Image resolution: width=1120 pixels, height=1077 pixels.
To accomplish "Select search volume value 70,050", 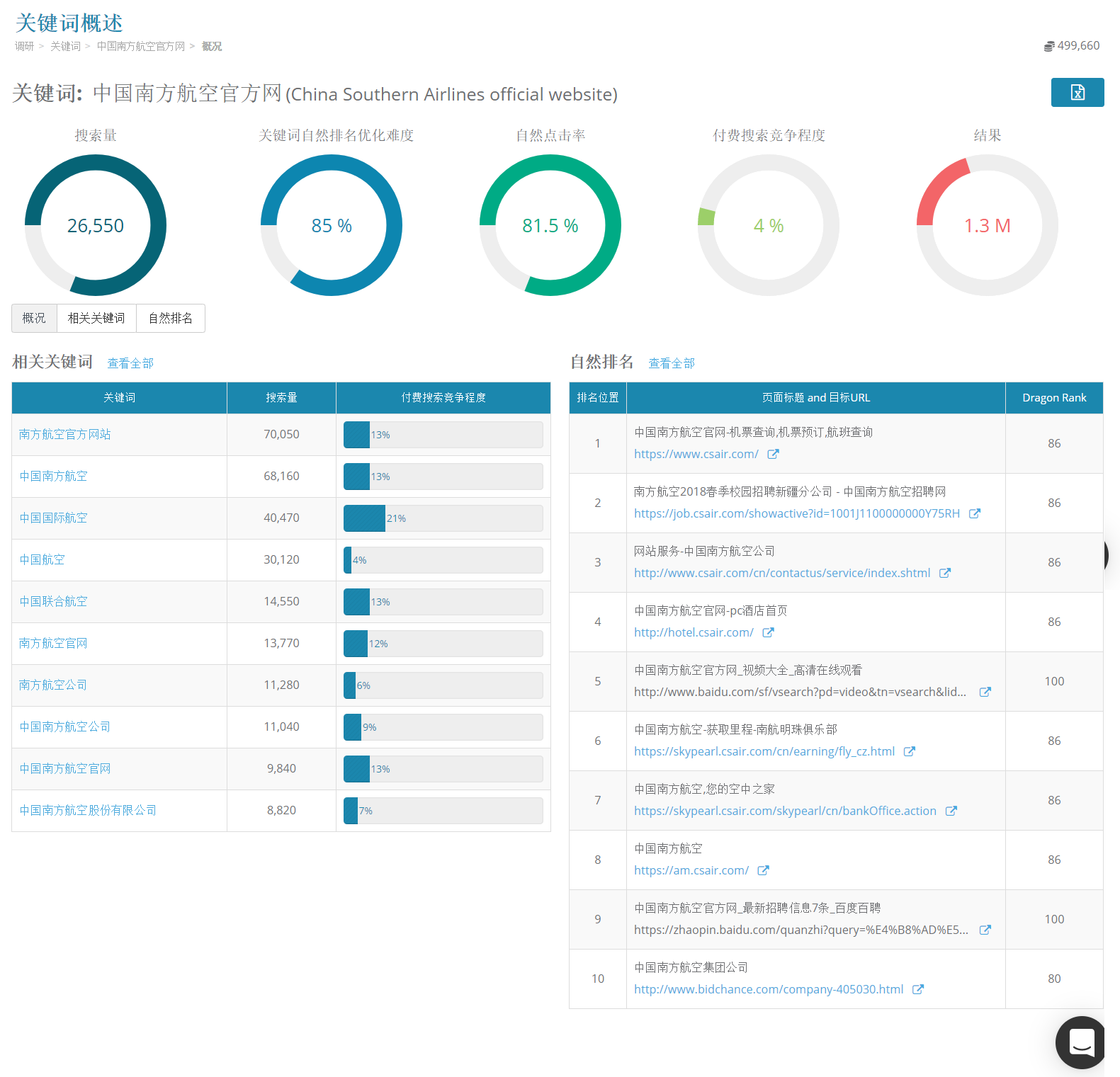I will pyautogui.click(x=281, y=434).
